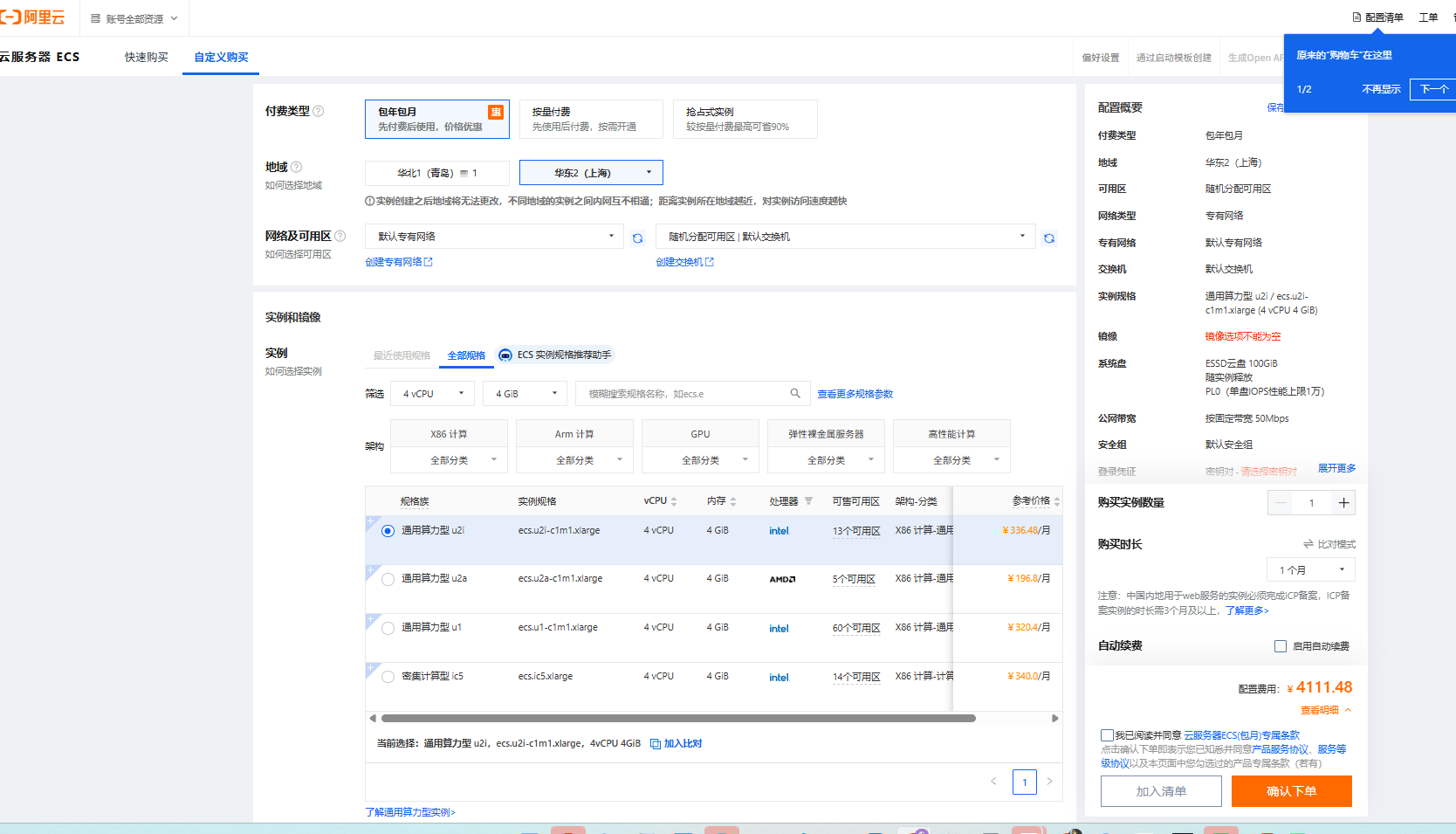Viewport: 1456px width, 834px height.
Task: Click the search magnifier in spec filter
Action: 795,394
